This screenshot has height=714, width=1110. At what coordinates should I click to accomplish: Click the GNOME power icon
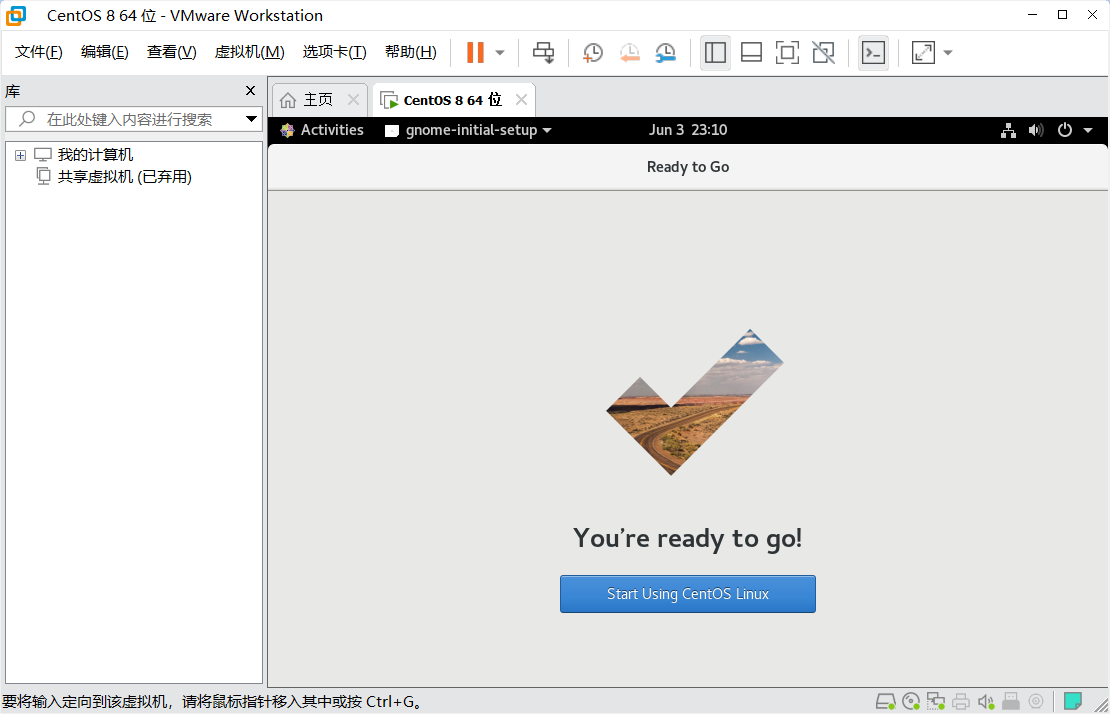coord(1065,130)
